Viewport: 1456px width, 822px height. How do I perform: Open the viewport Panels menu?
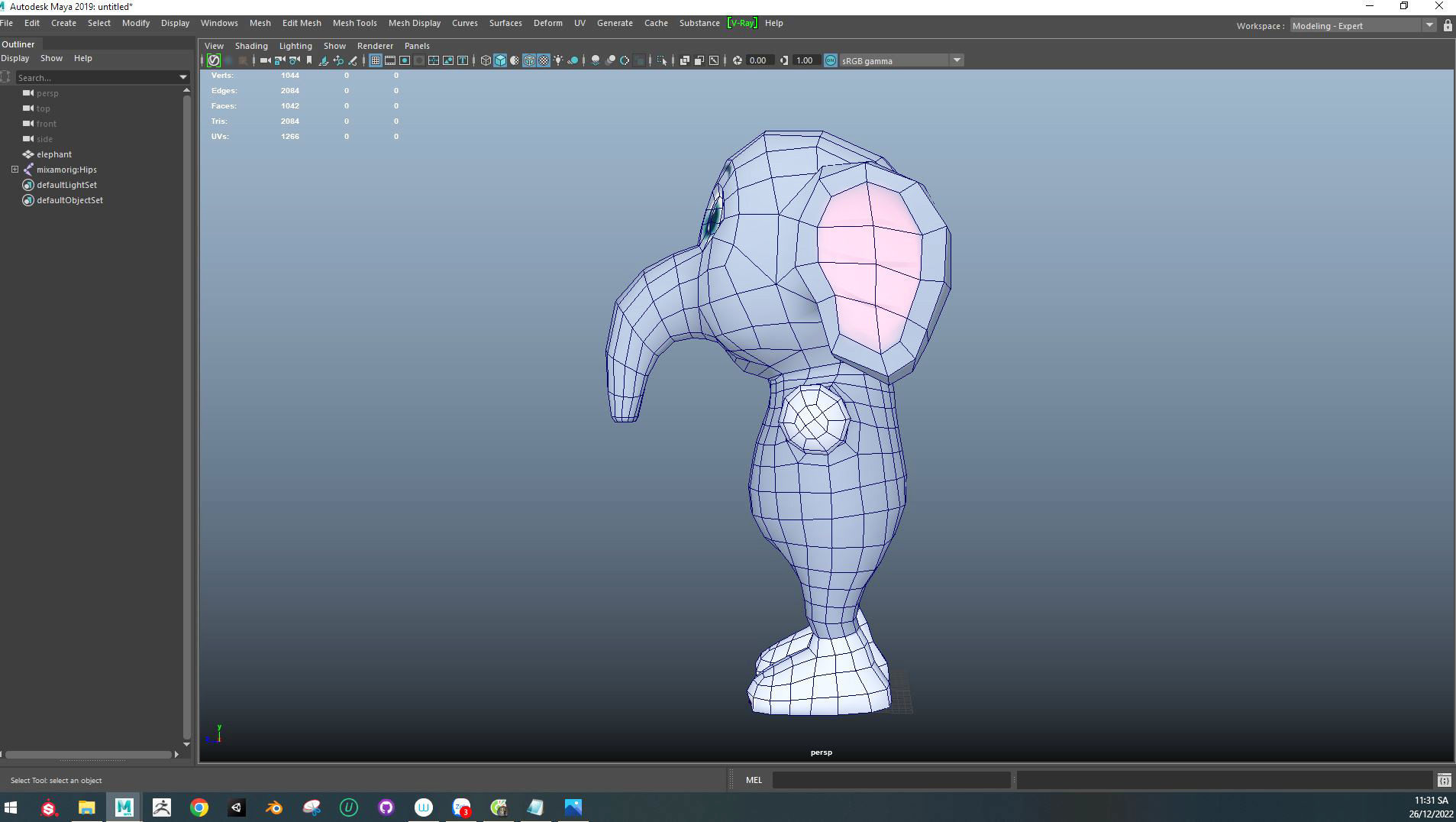coord(417,46)
